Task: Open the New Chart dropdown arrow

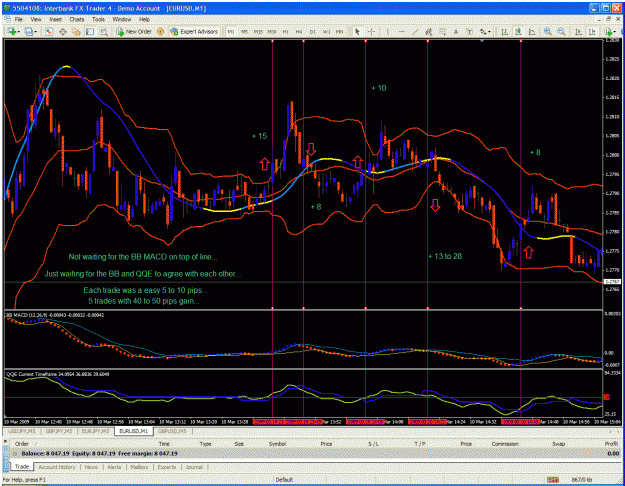Action: [18, 31]
